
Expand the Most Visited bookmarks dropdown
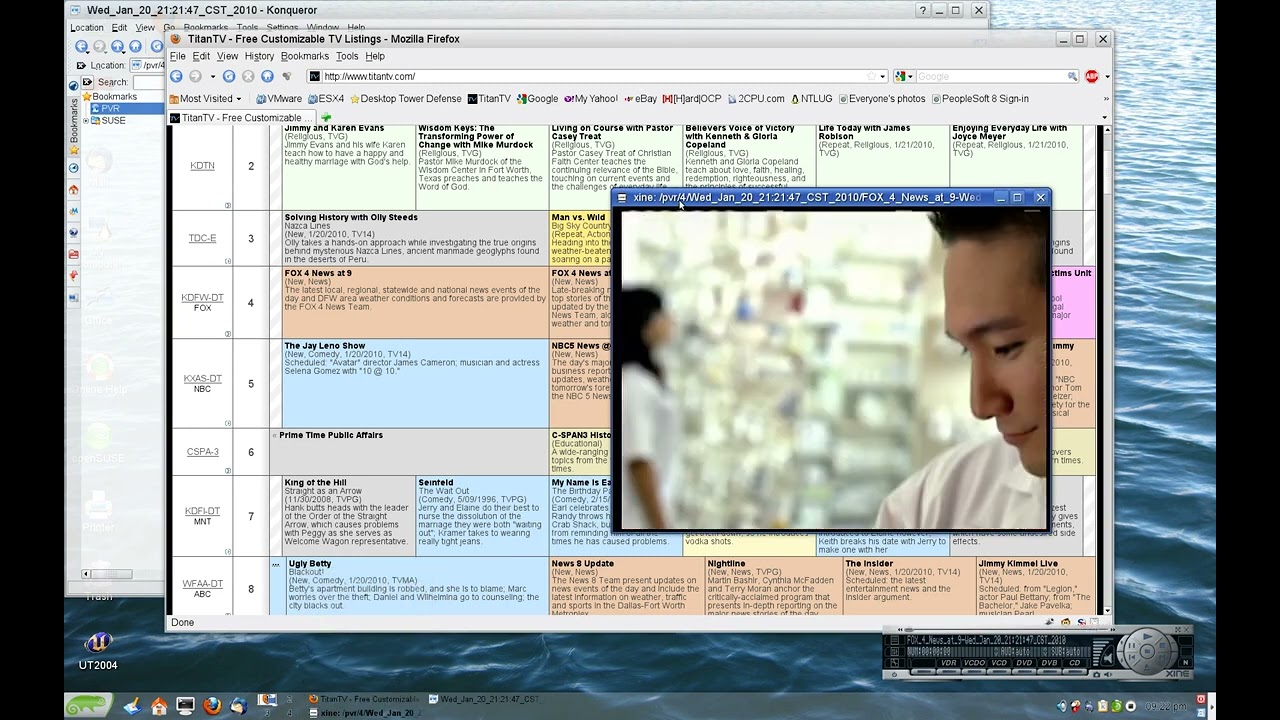pyautogui.click(x=239, y=99)
